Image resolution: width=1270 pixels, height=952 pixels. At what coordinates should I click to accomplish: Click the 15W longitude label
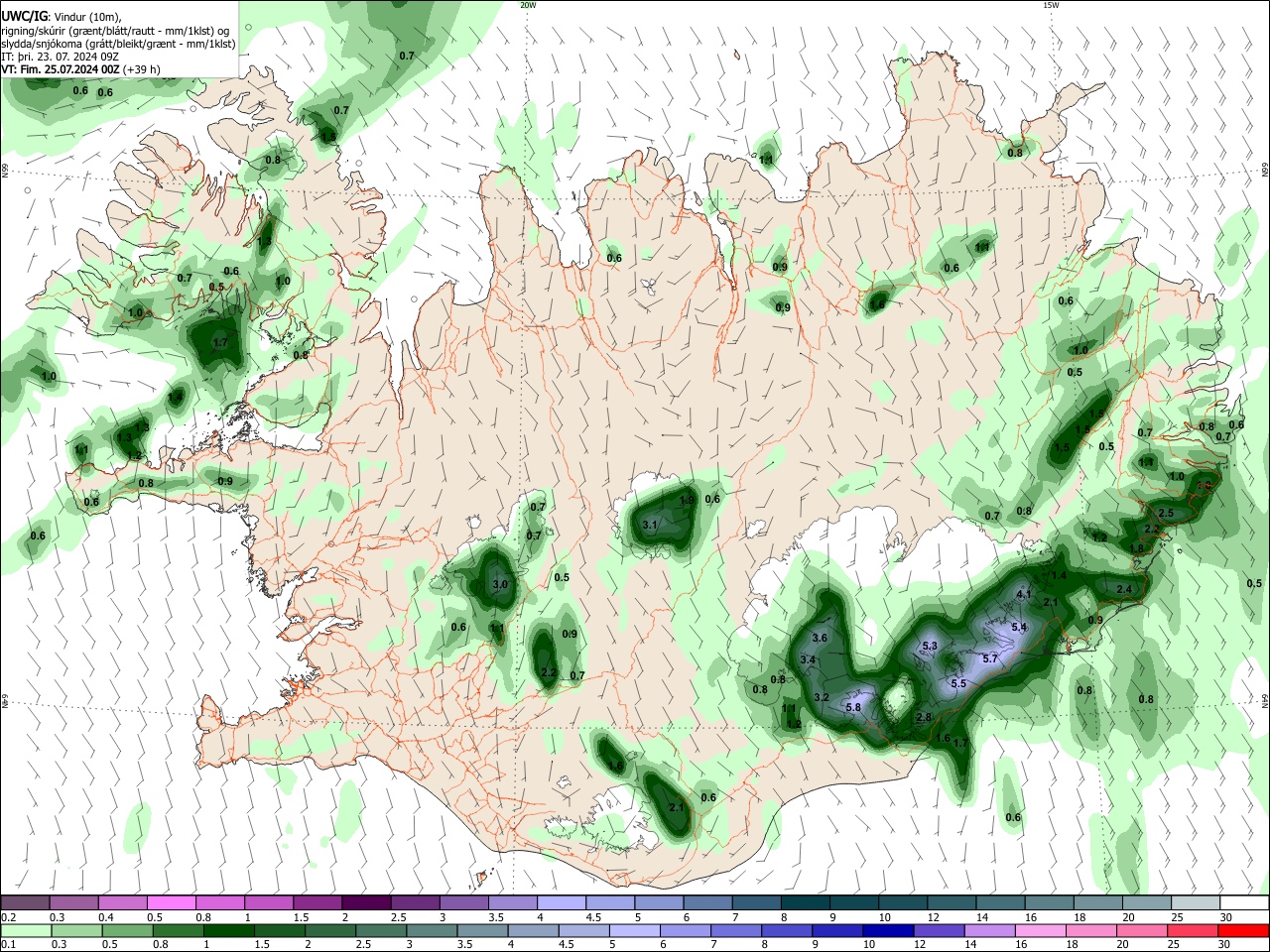click(1050, 5)
